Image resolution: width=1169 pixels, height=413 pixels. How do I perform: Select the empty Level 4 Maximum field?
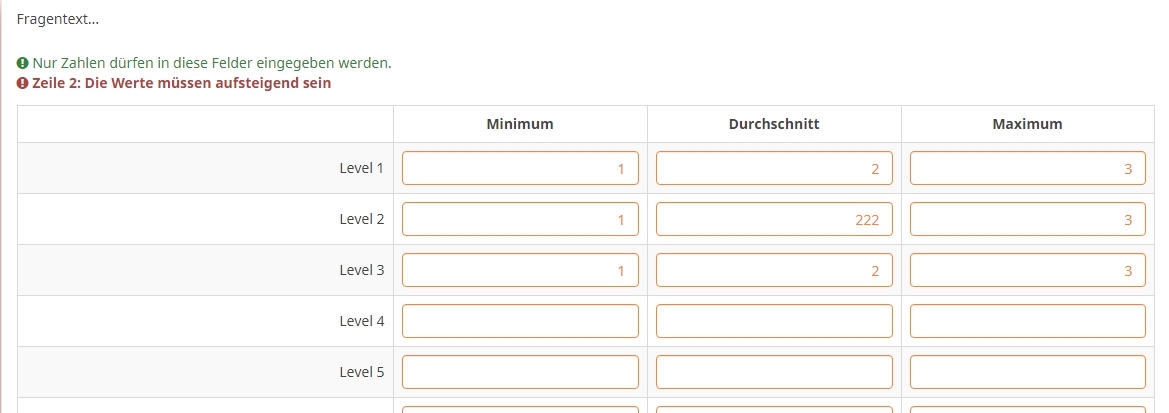[x=1027, y=321]
